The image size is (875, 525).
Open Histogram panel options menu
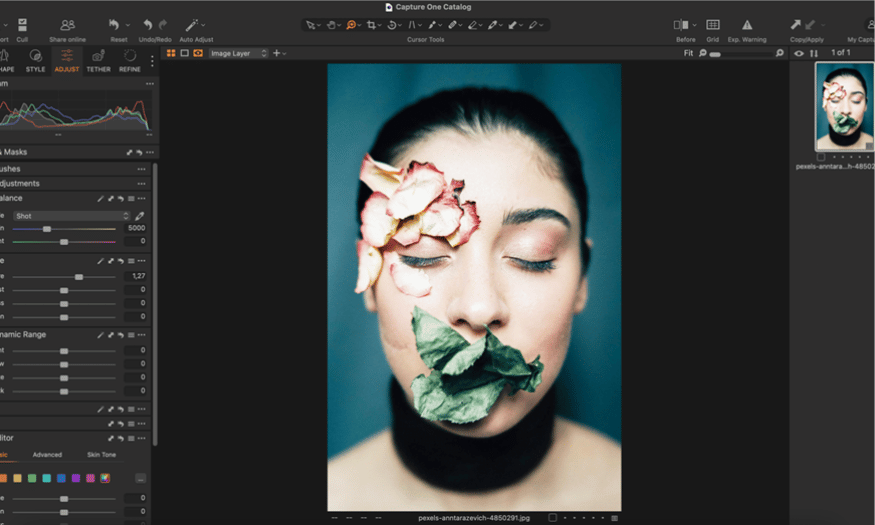[x=150, y=84]
